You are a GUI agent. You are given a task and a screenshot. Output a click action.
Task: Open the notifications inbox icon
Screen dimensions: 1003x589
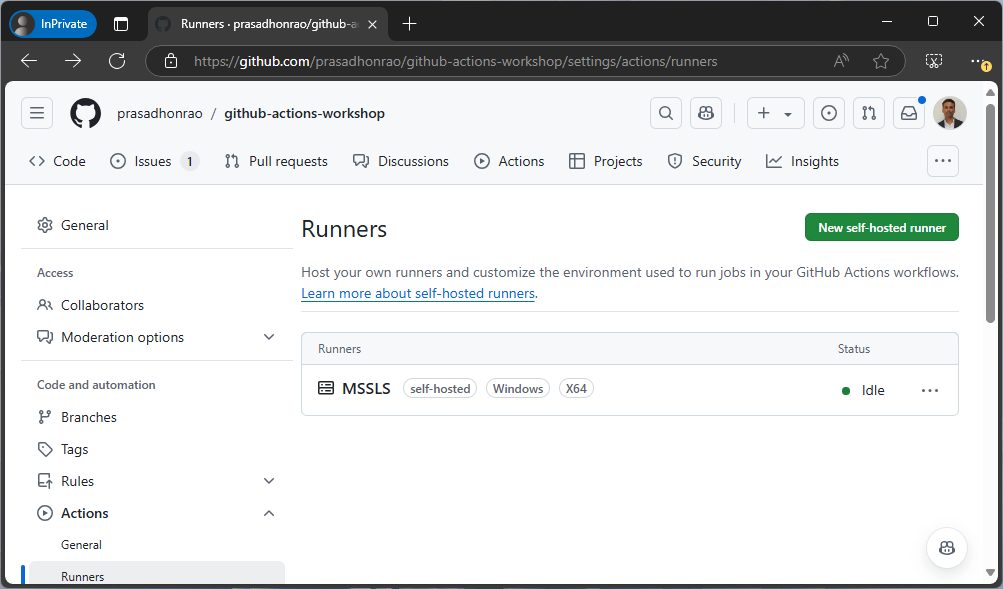point(909,113)
